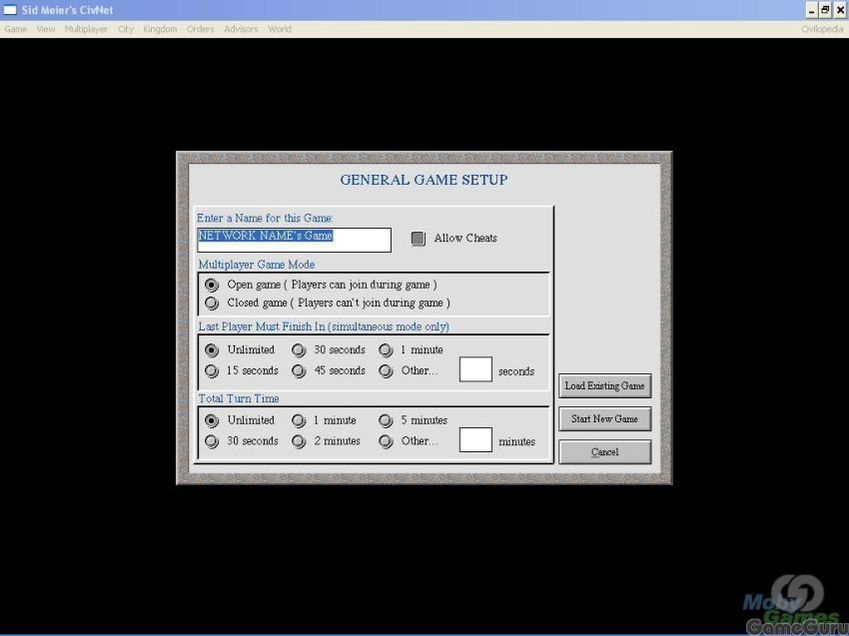Click the CivNet window title bar icon

coord(10,10)
